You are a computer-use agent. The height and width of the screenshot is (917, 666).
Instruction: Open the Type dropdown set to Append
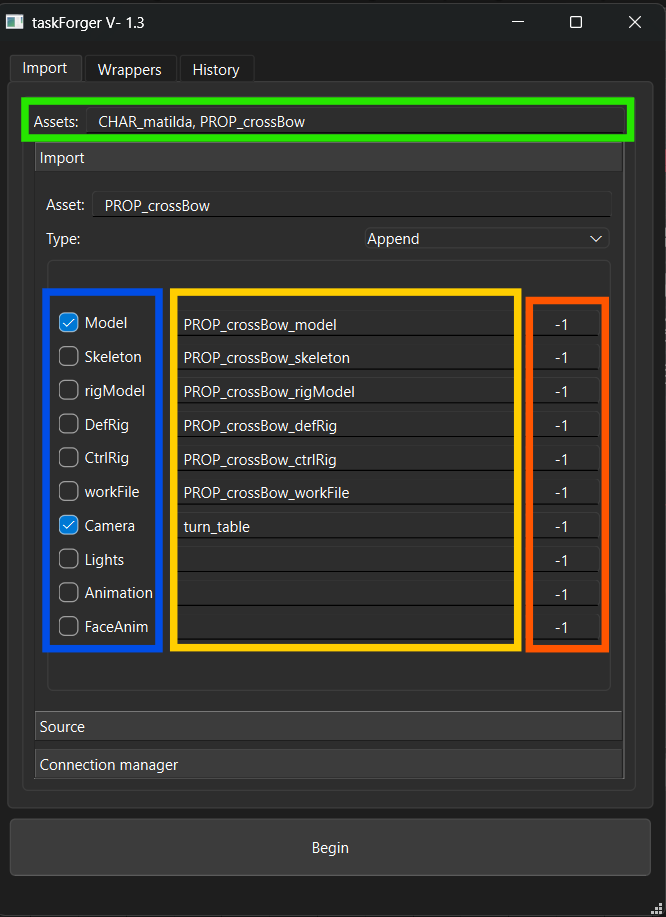pos(485,239)
